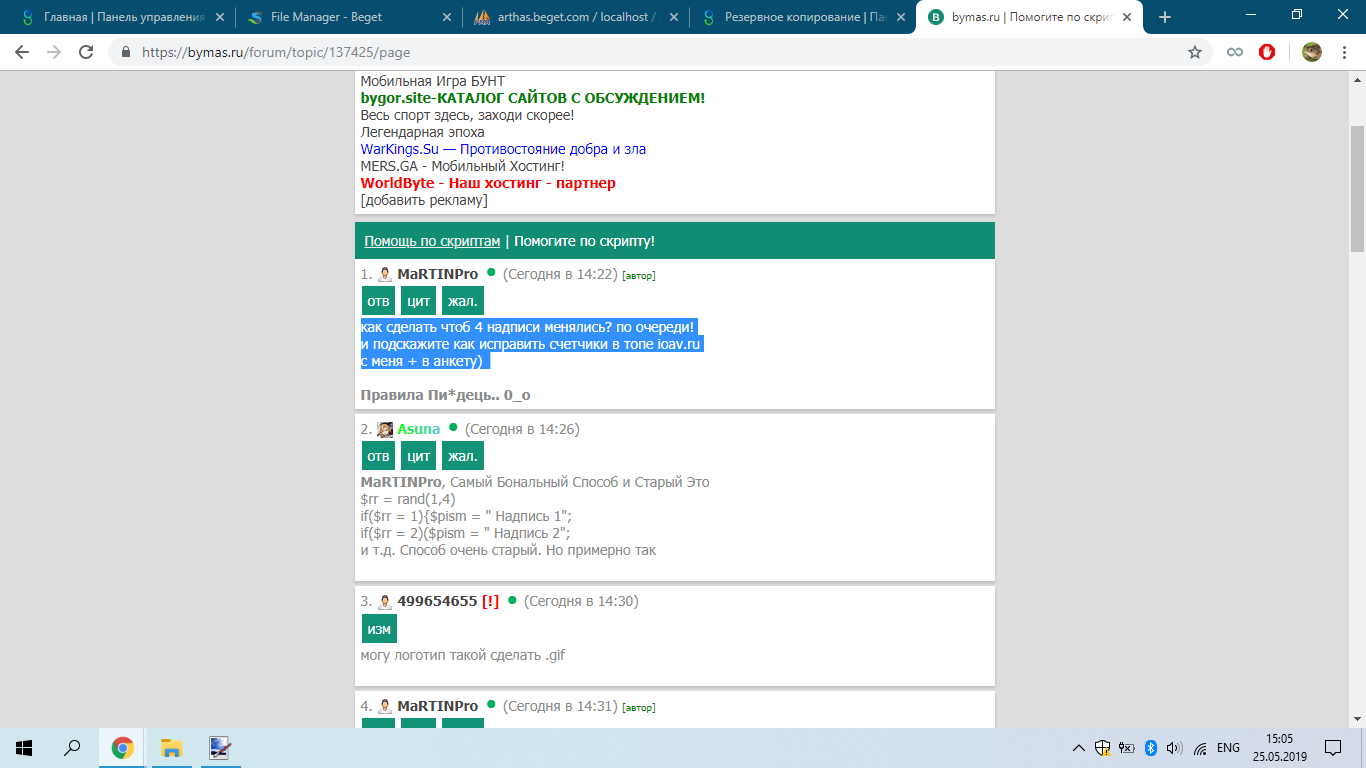Open taskbar search magnifier

click(x=72, y=747)
